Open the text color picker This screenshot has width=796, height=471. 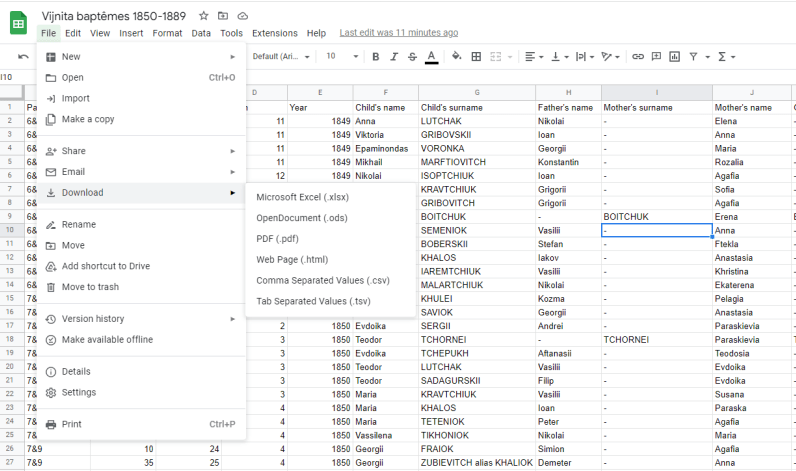pos(431,56)
